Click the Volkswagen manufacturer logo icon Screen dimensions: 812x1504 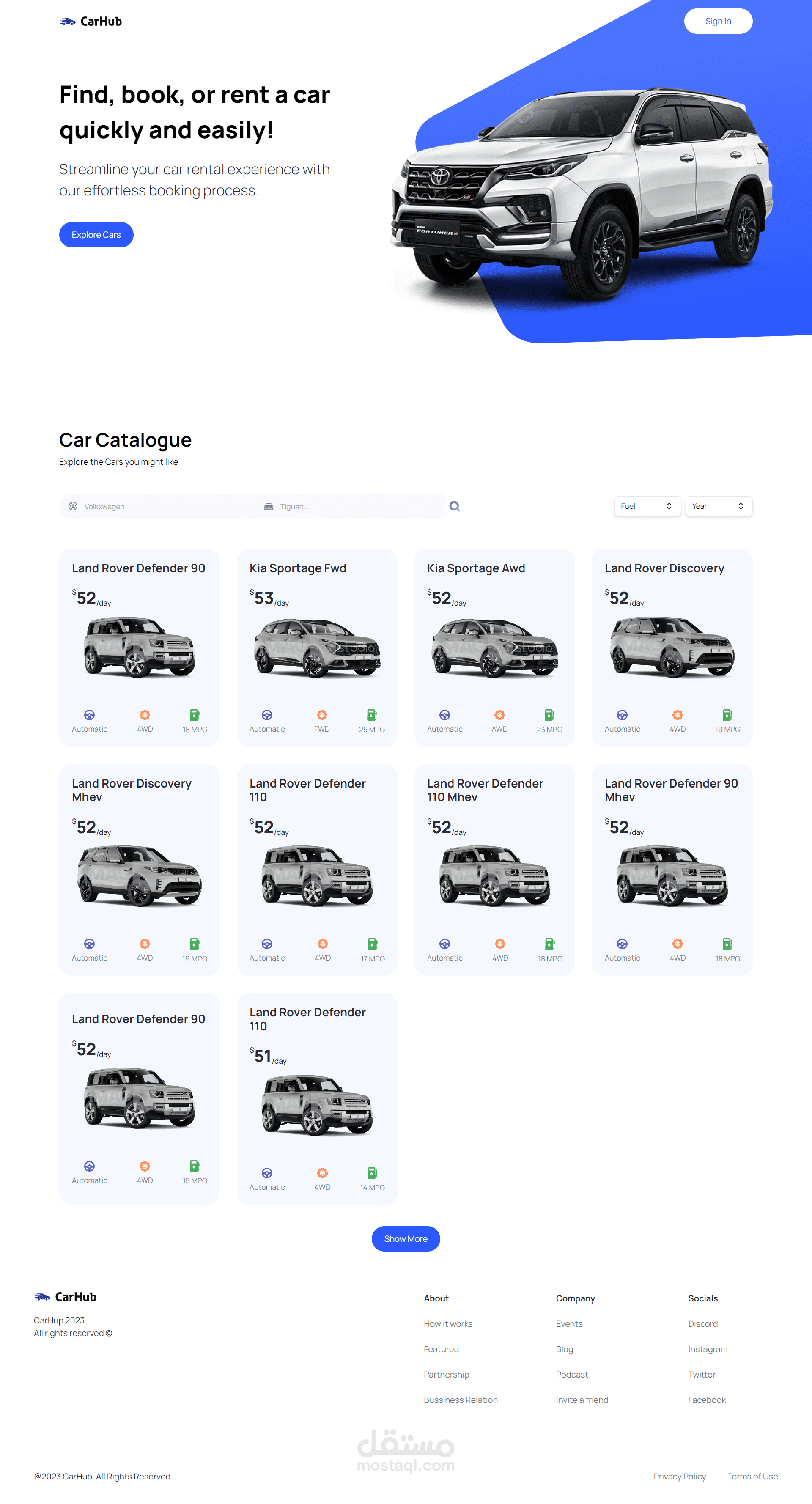73,506
